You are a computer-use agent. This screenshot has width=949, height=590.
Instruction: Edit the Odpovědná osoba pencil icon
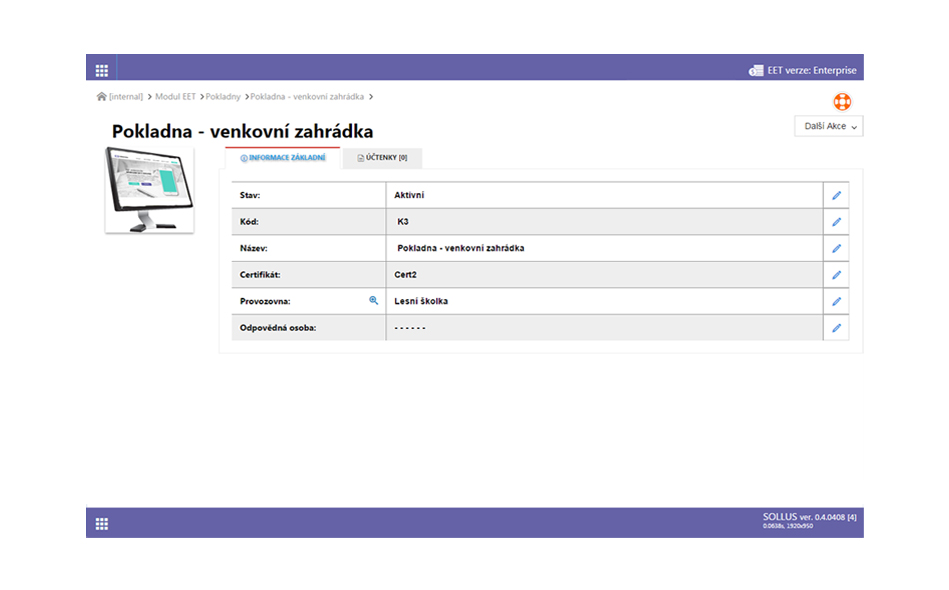[x=836, y=328]
